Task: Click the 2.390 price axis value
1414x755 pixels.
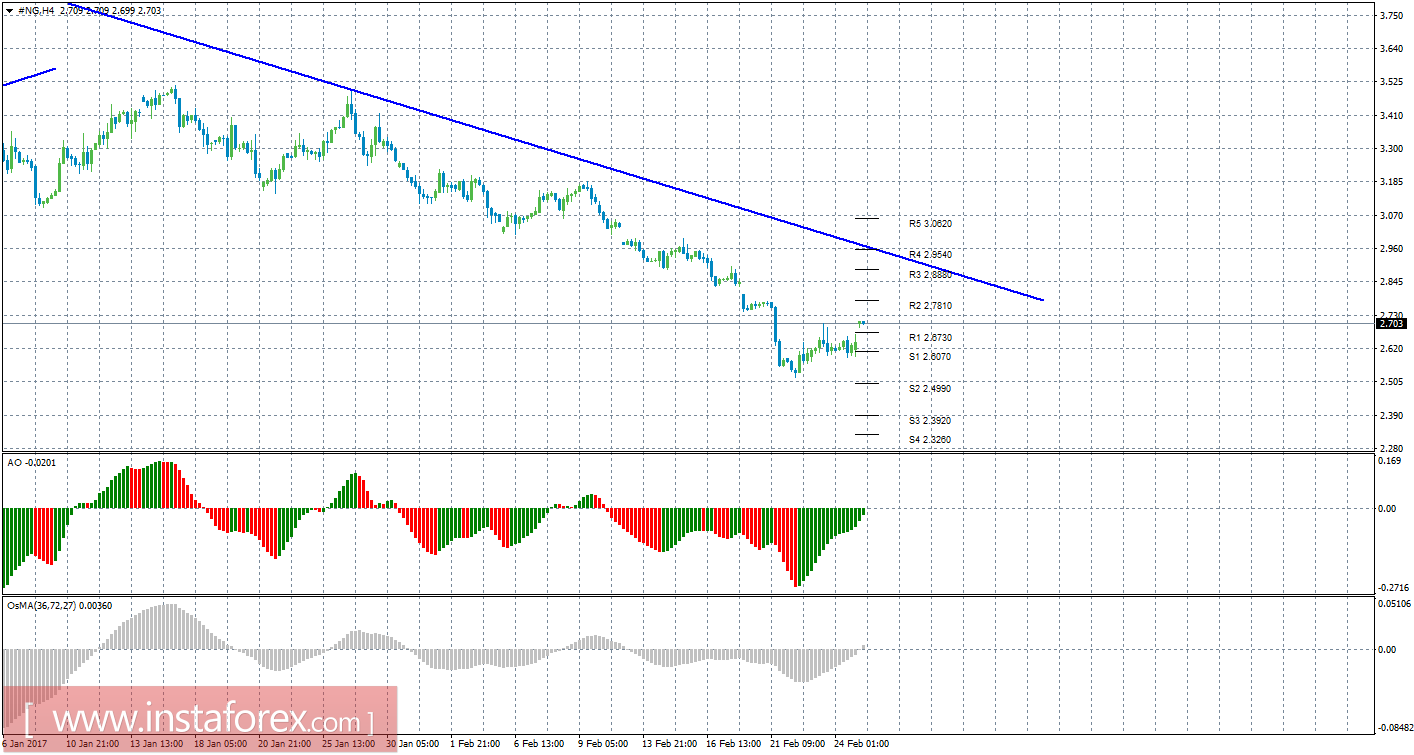Action: click(x=1391, y=415)
